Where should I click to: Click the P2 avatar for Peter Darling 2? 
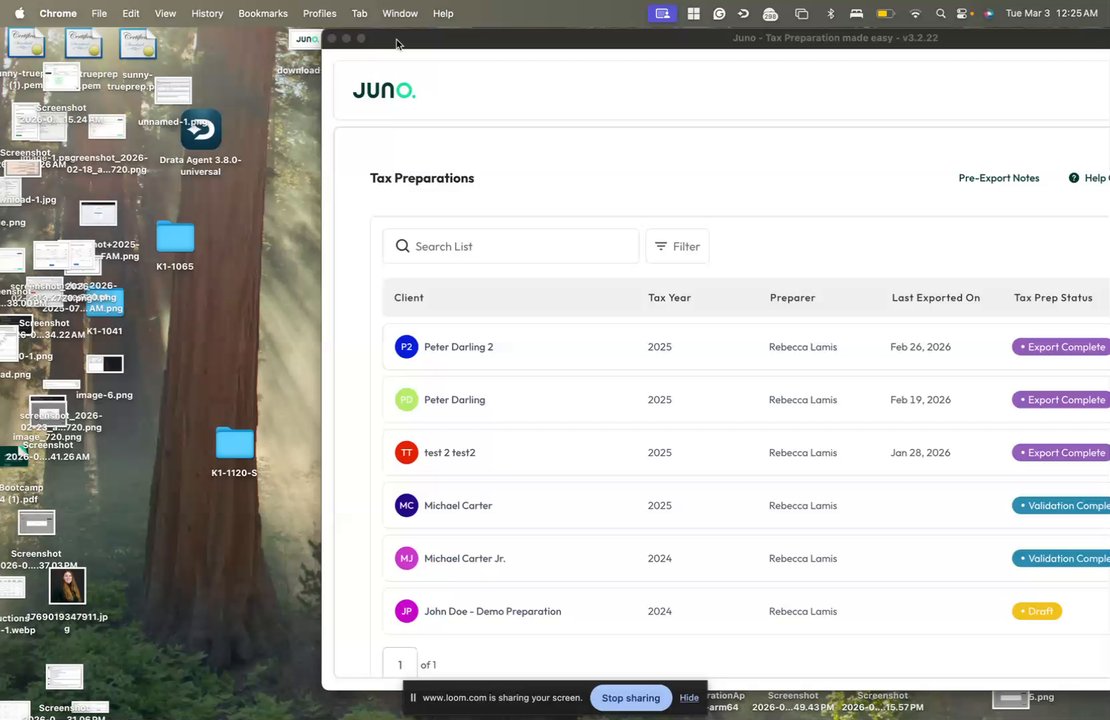406,347
